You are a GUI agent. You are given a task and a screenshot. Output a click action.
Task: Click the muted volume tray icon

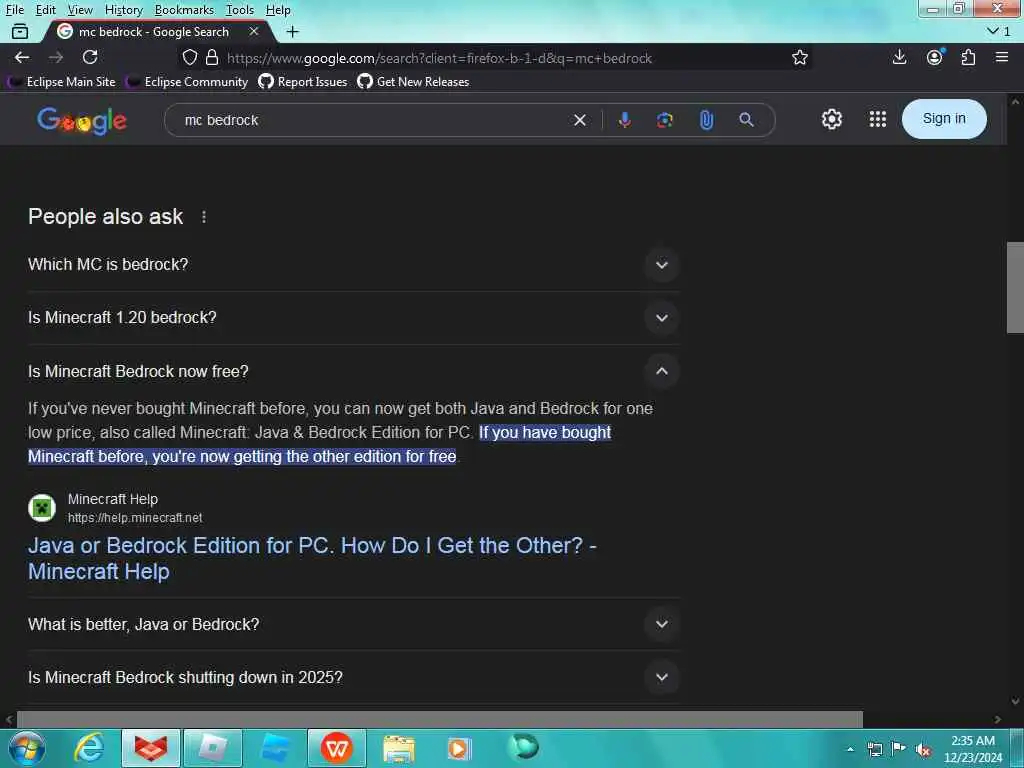click(923, 749)
